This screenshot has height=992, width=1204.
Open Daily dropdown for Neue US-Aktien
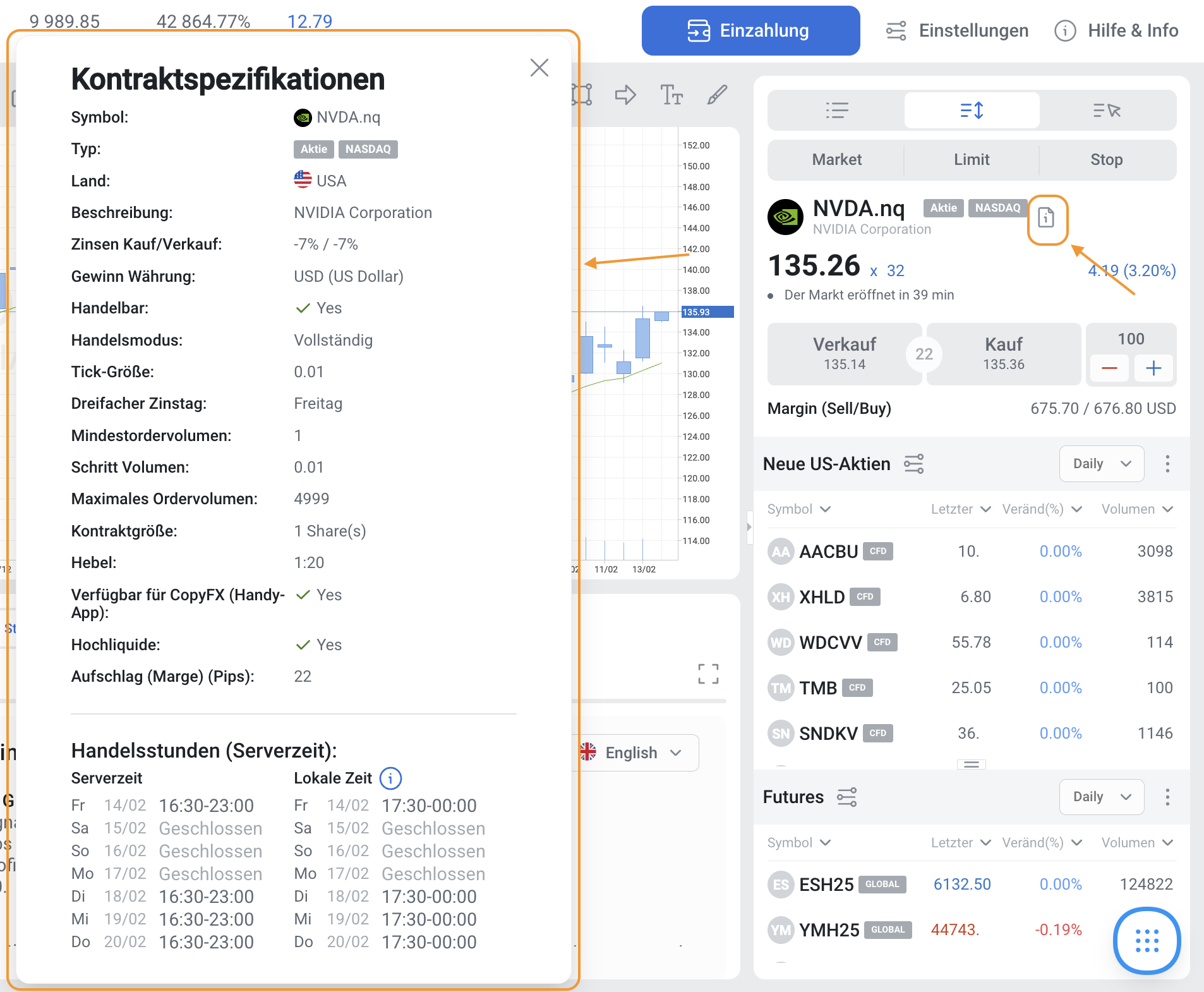click(1101, 464)
